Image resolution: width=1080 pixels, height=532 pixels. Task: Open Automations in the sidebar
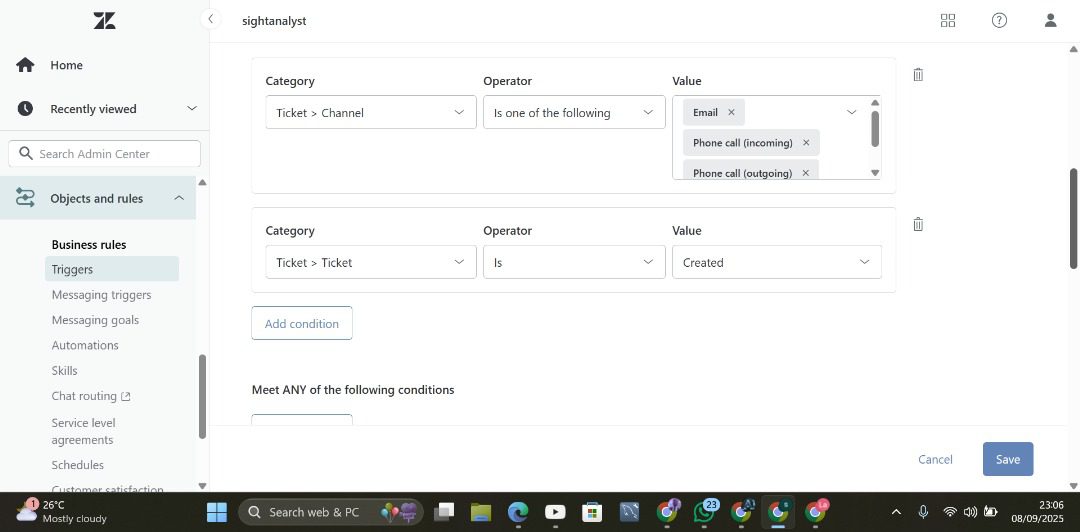(x=85, y=345)
